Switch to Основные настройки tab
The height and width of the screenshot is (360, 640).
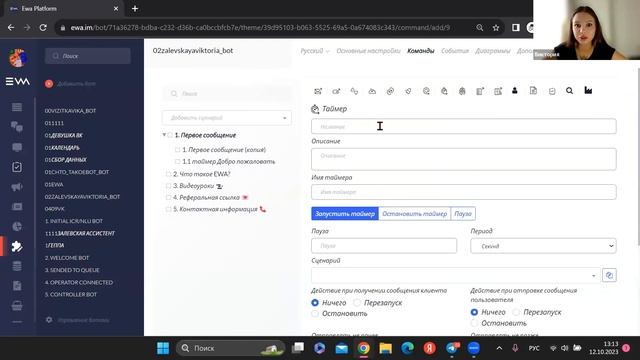[368, 51]
